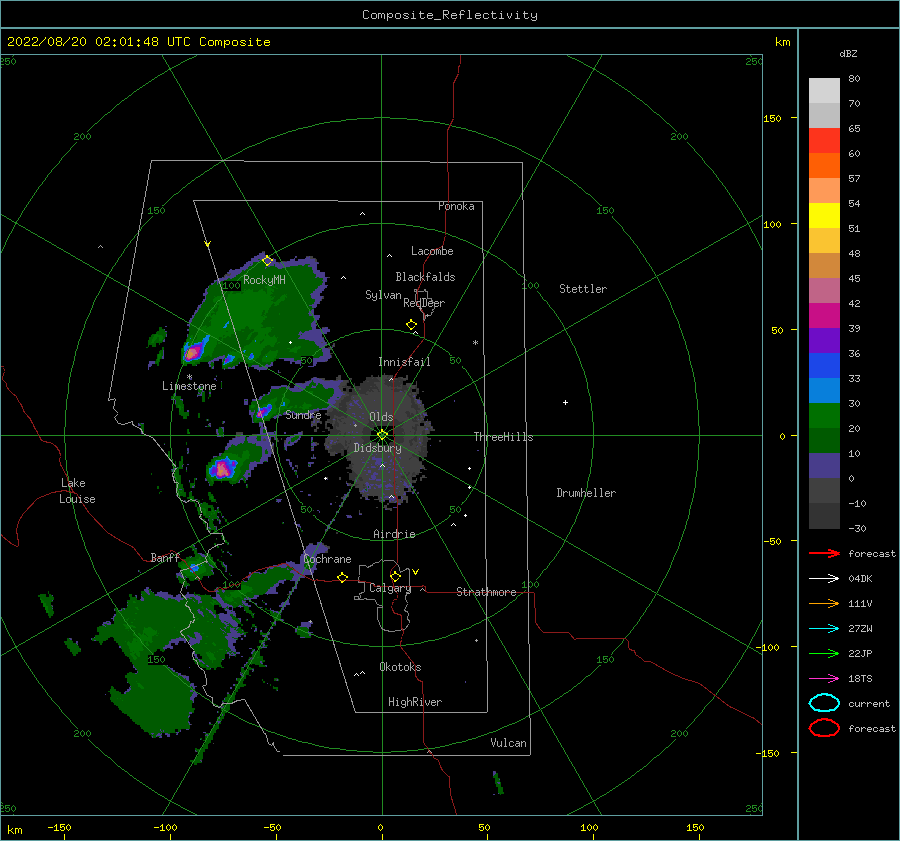Viewport: 900px width, 841px height.
Task: Select the dark orange 57-60 dBZ swatch
Action: pos(824,165)
